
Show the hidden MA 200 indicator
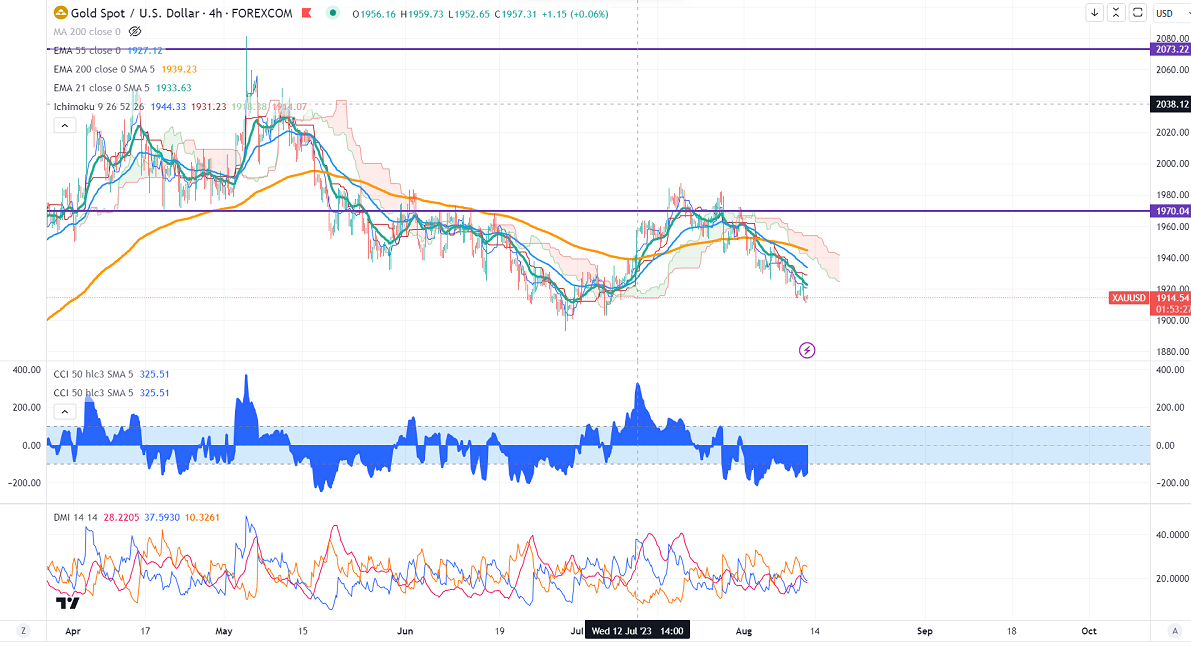[x=135, y=32]
